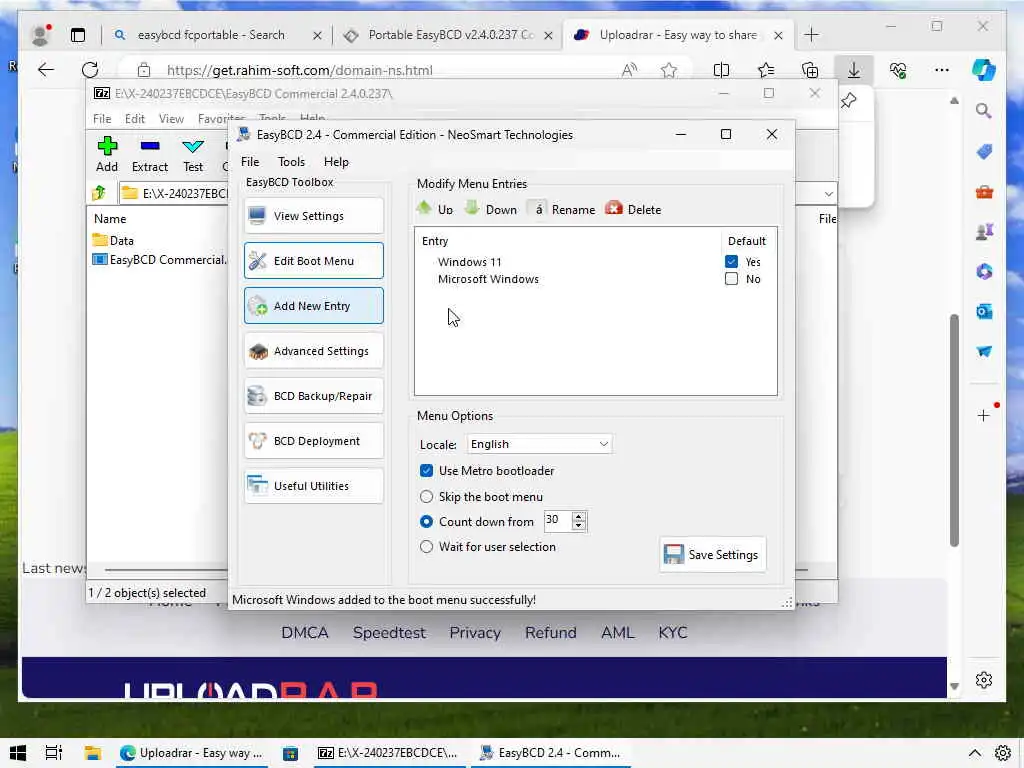Delete the selected boot entry
Image resolution: width=1024 pixels, height=768 pixels.
[633, 209]
